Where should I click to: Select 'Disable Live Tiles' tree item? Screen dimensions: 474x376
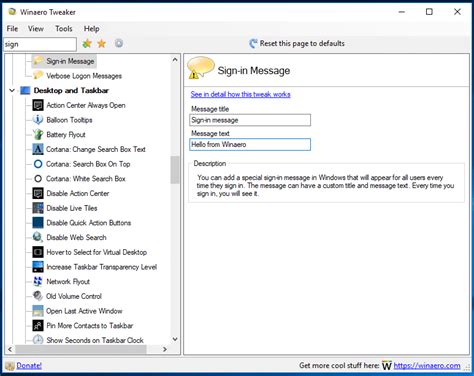pyautogui.click(x=72, y=208)
